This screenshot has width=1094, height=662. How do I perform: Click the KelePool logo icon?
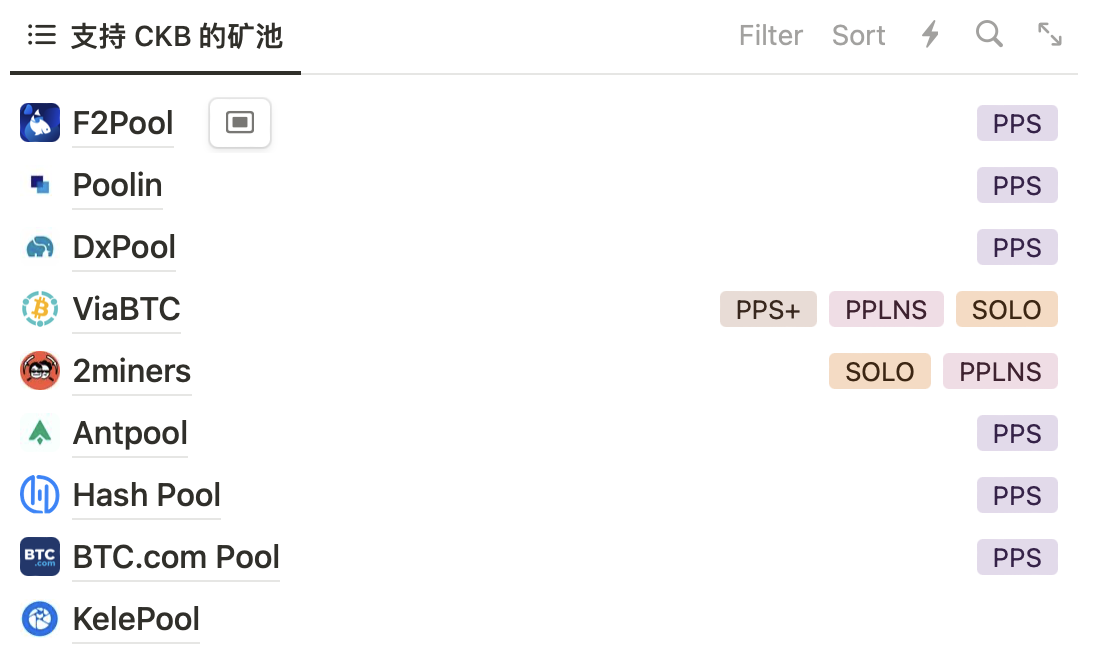click(x=40, y=619)
